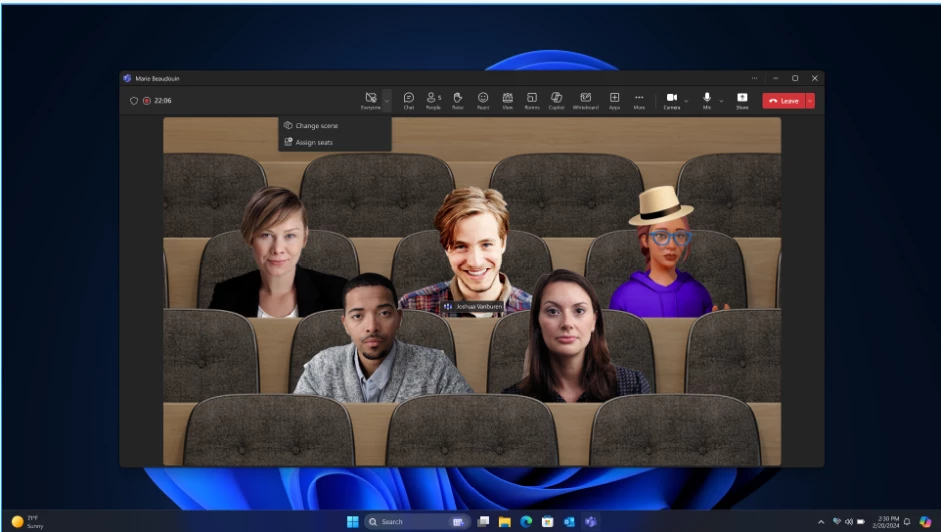This screenshot has height=532, width=941.
Task: Open File Explorer from taskbar
Action: (x=505, y=521)
